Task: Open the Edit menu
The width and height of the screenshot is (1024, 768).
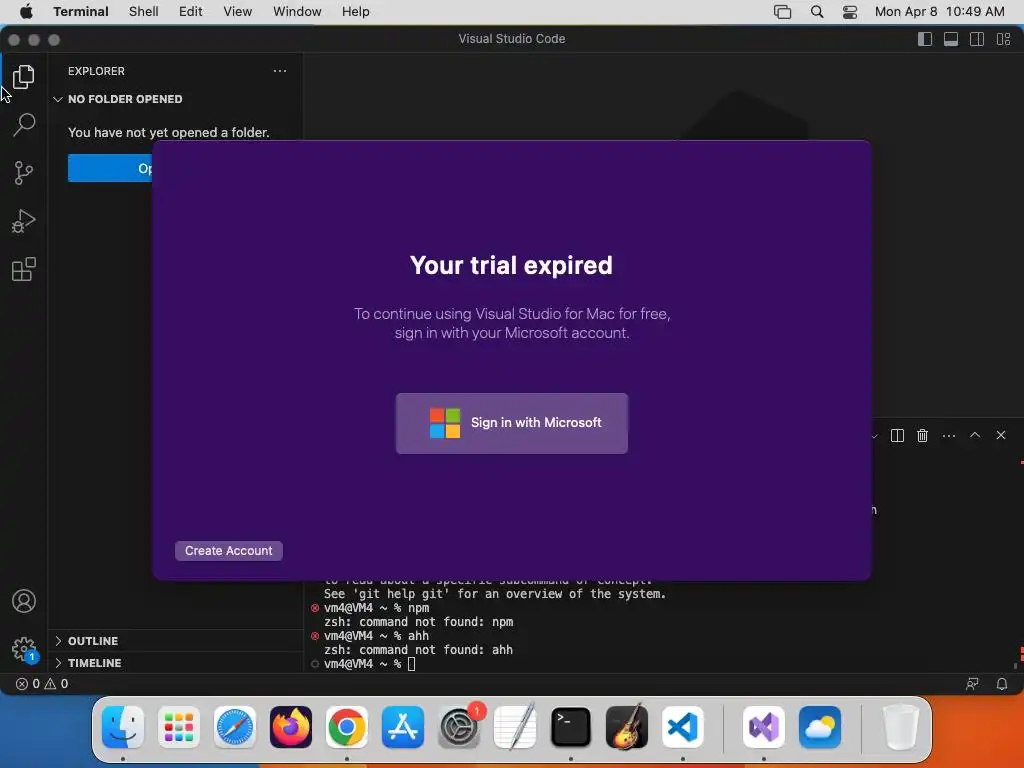Action: [x=191, y=12]
